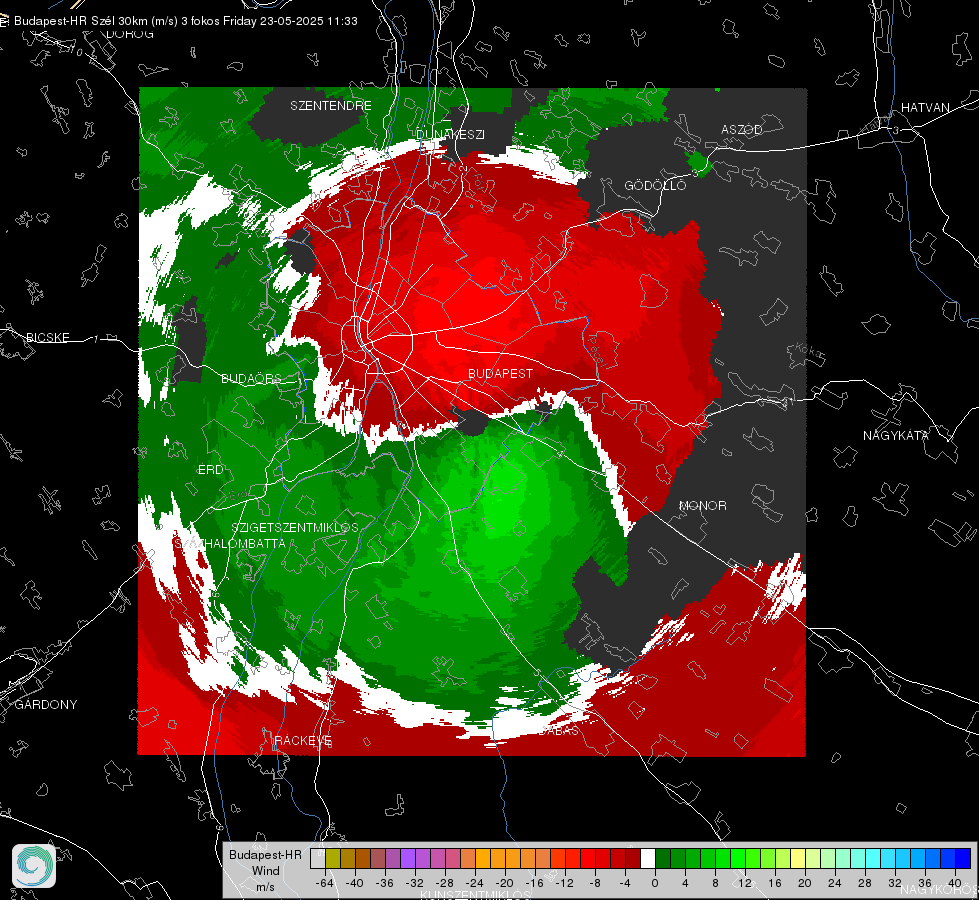
Task: Click the SZÁZHALOMBATTA label
Action: point(230,543)
